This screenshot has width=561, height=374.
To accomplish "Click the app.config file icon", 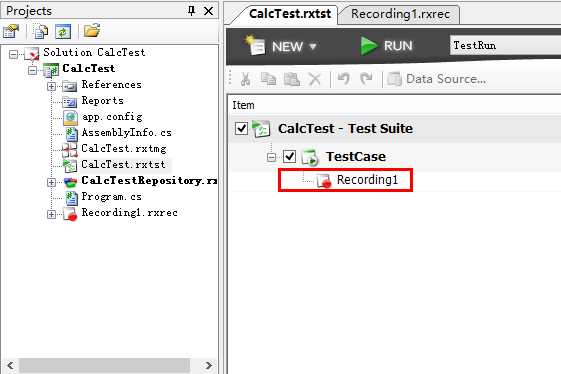I will pyautogui.click(x=70, y=118).
